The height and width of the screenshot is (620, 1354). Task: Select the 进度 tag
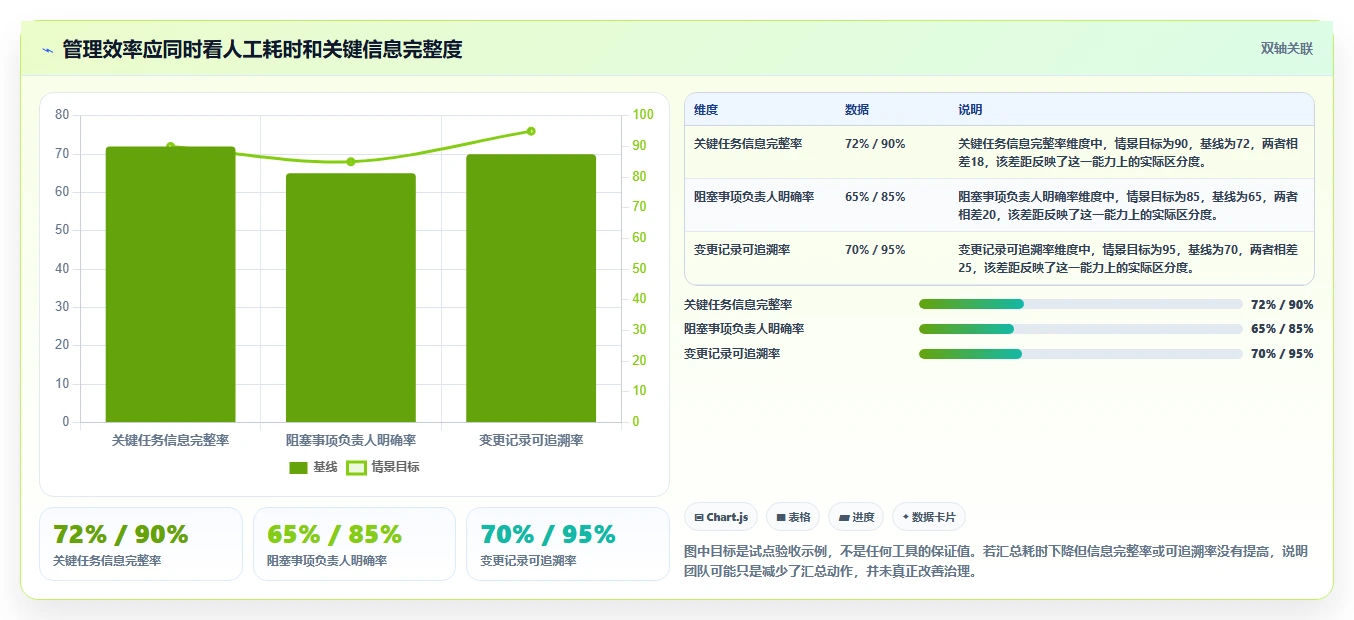[856, 517]
